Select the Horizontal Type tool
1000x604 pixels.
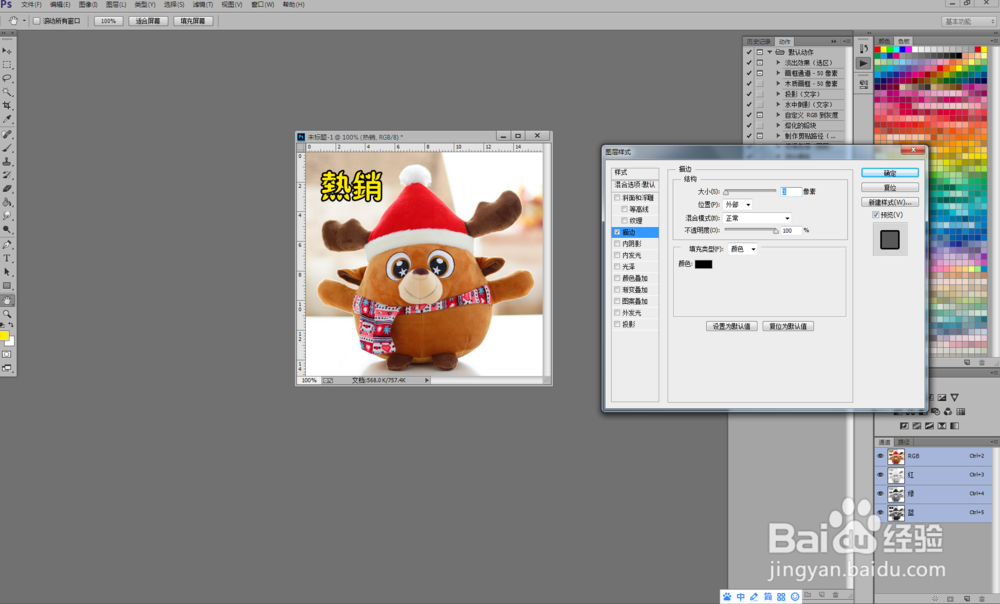coord(7,258)
